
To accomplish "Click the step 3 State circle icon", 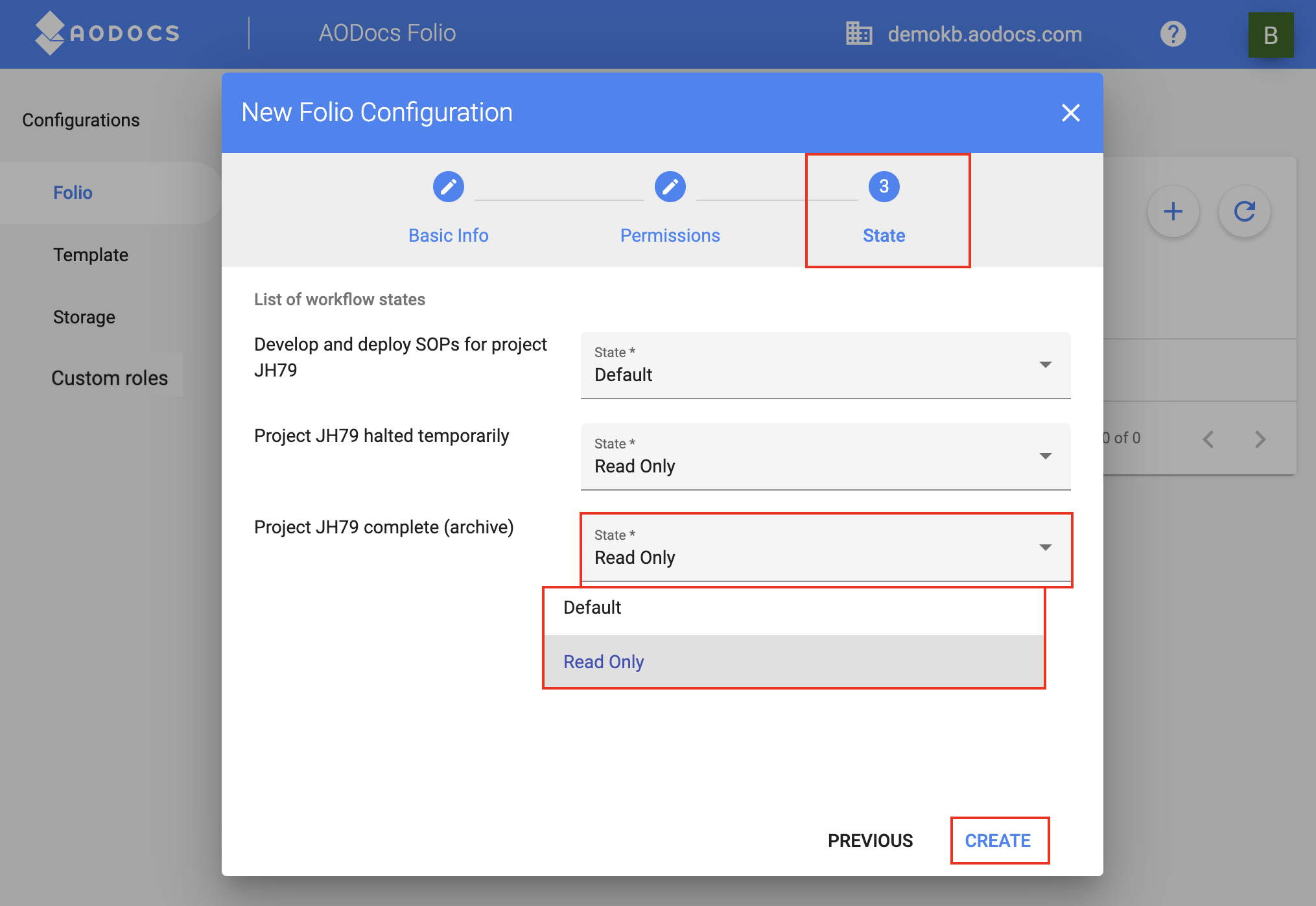I will 884,187.
